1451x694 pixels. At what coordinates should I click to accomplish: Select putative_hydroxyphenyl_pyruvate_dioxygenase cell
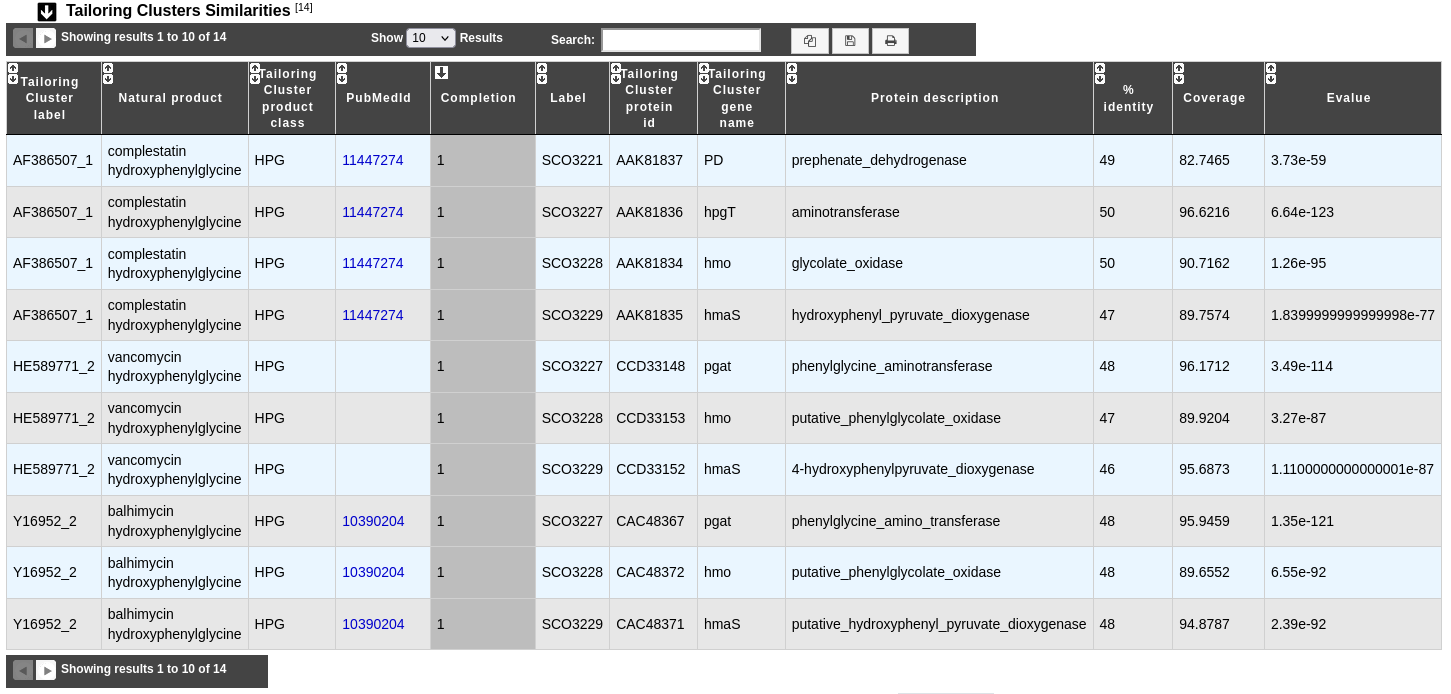click(x=939, y=624)
